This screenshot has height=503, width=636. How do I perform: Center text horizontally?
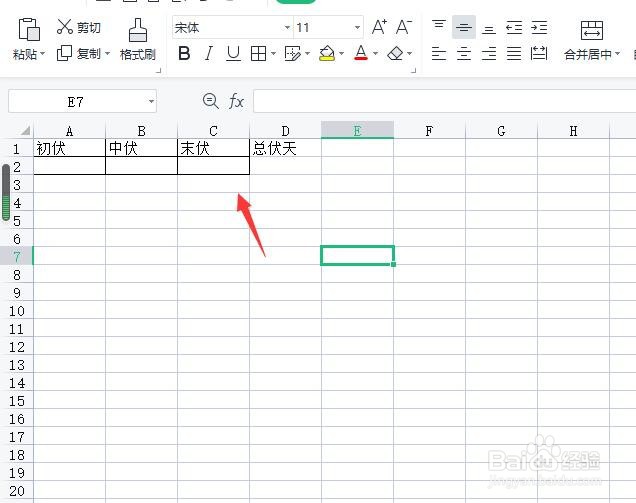click(x=464, y=53)
